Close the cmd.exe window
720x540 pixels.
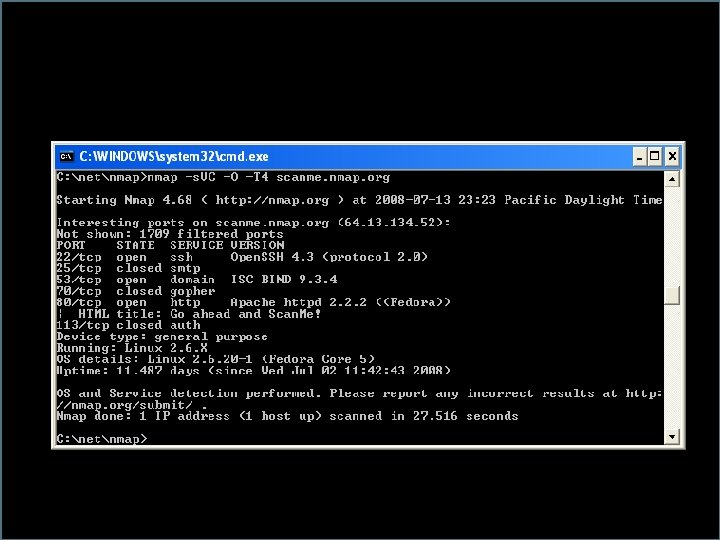coord(672,157)
